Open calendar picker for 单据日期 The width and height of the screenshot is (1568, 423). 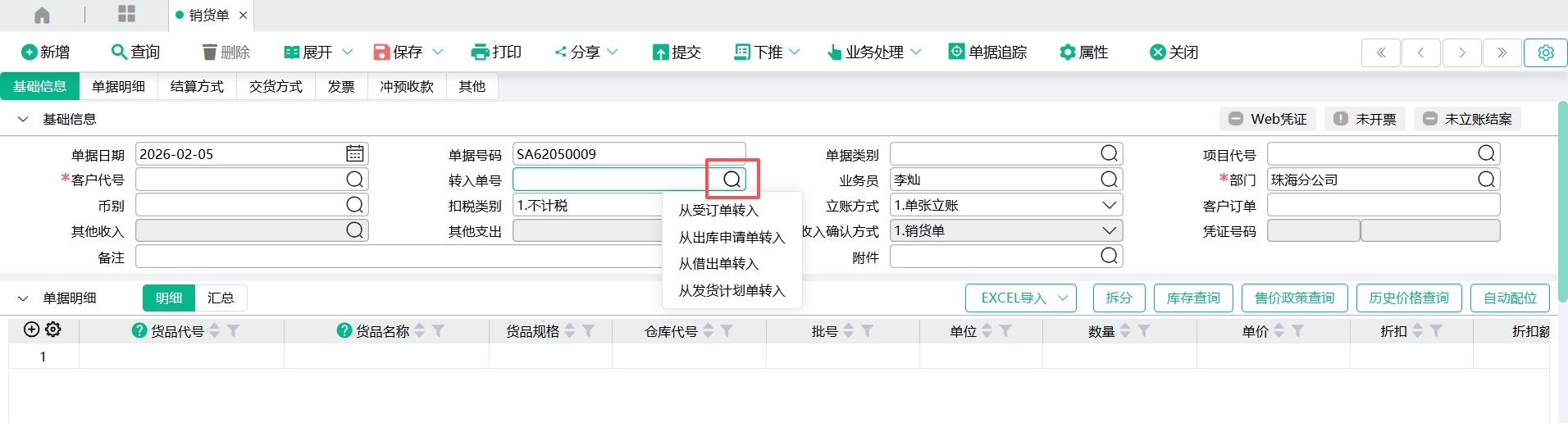pyautogui.click(x=354, y=154)
